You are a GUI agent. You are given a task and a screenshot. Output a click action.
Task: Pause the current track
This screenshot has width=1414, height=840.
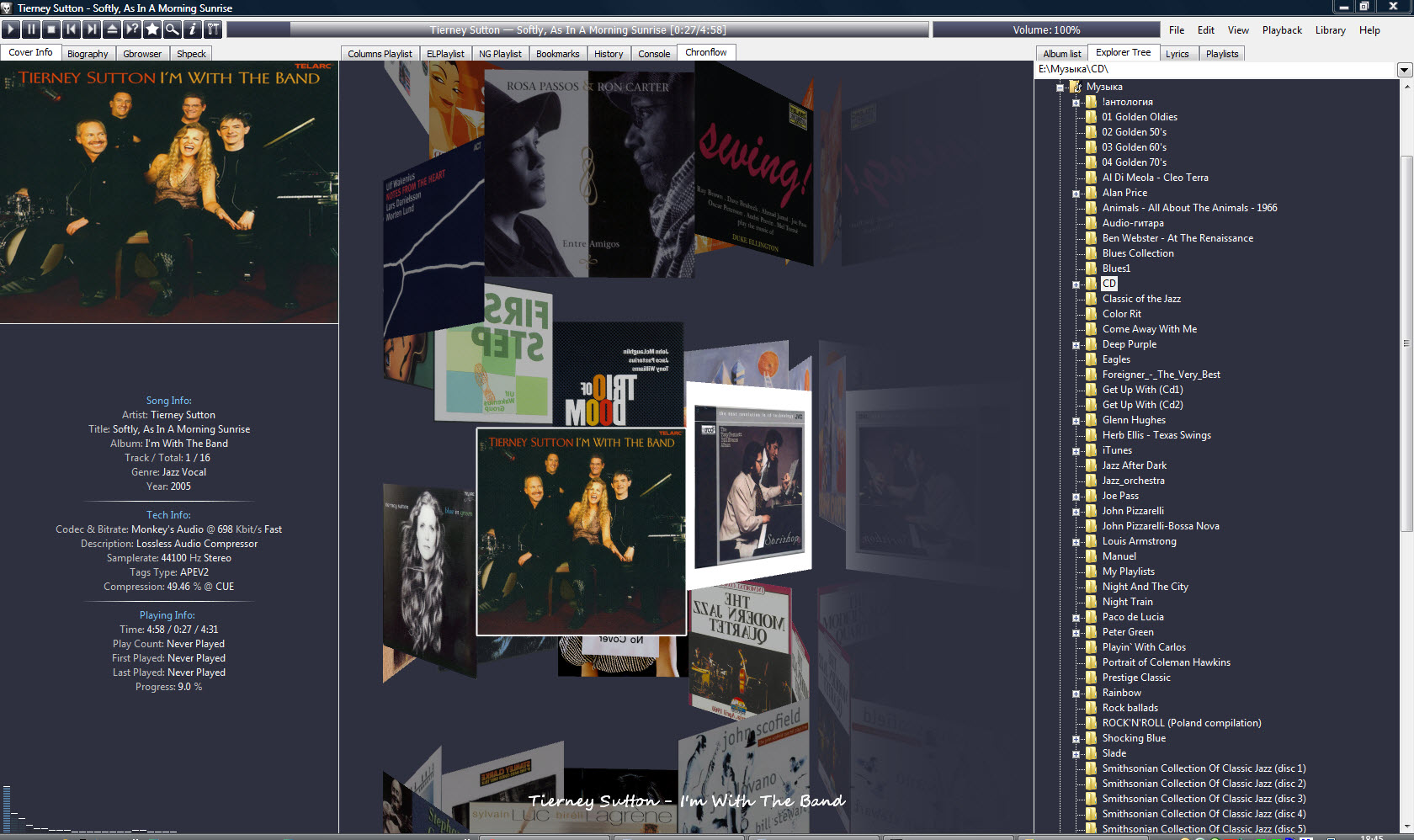pos(31,29)
